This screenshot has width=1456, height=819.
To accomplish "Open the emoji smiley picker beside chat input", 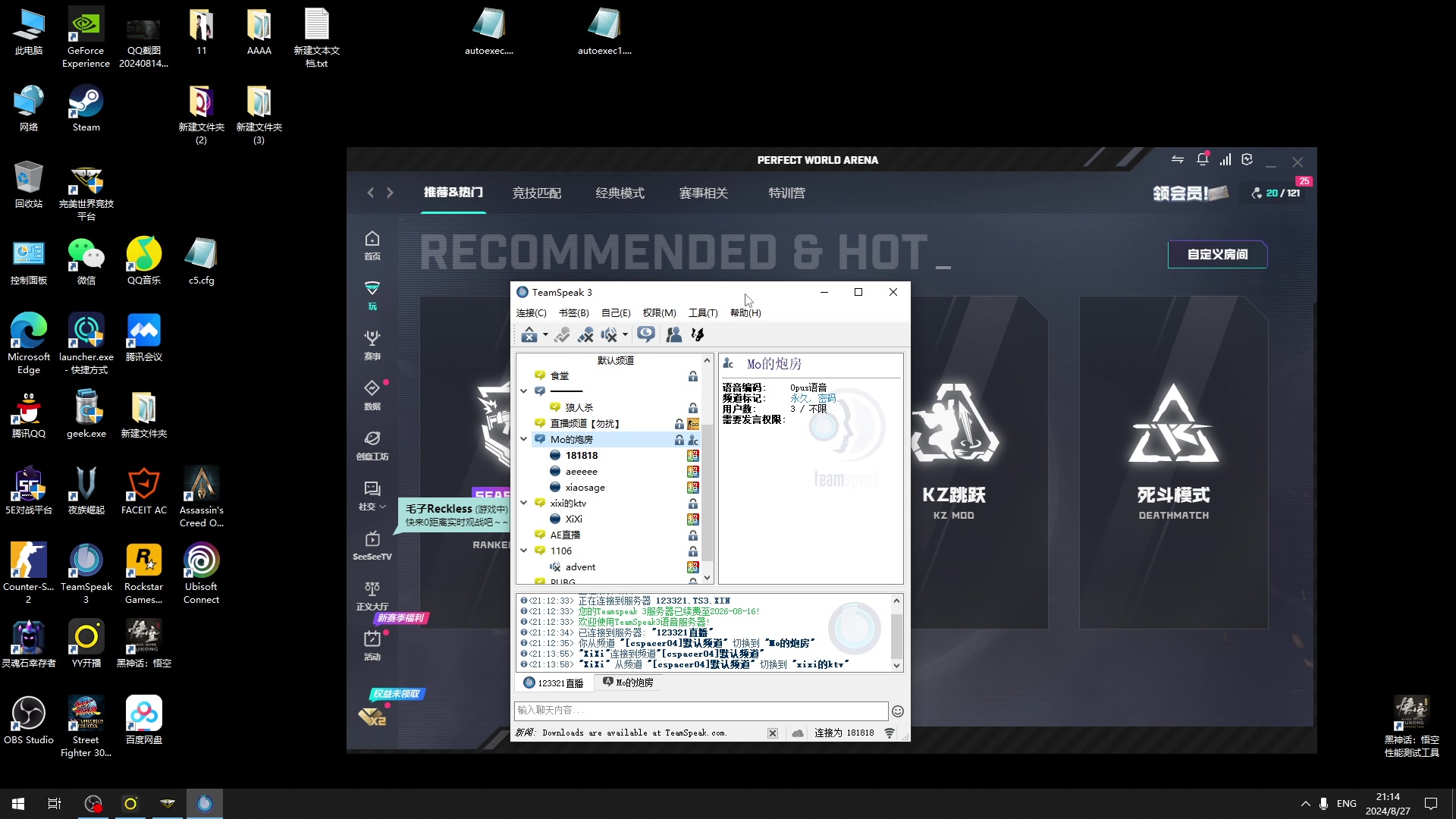I will click(897, 711).
